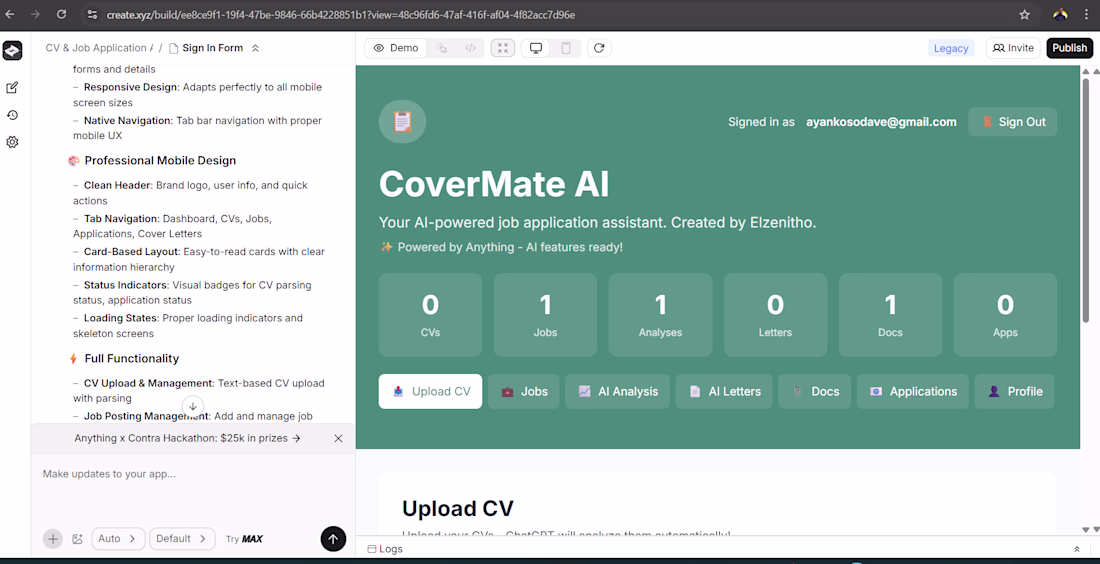Screen dimensions: 1100x564
Task: Click the Docs count card
Action: (x=890, y=315)
